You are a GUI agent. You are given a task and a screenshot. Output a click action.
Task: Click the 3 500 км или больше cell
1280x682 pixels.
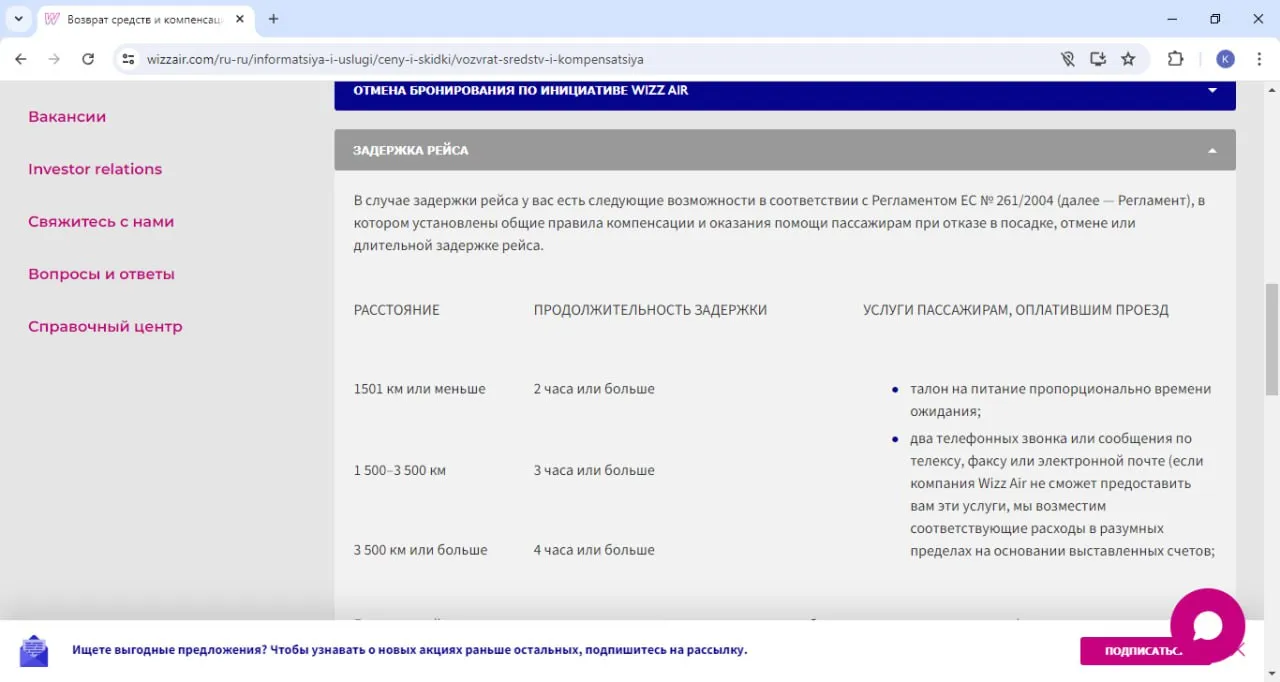pos(421,550)
